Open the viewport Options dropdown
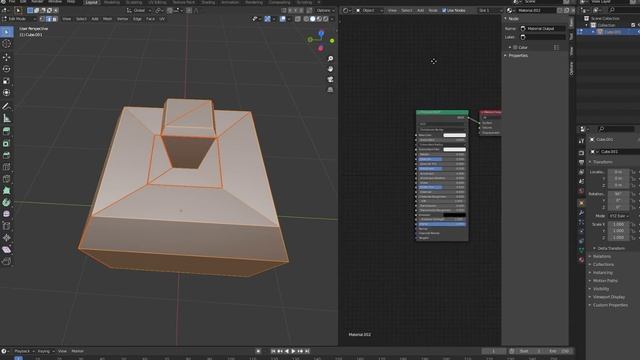This screenshot has width=640, height=360. [325, 10]
